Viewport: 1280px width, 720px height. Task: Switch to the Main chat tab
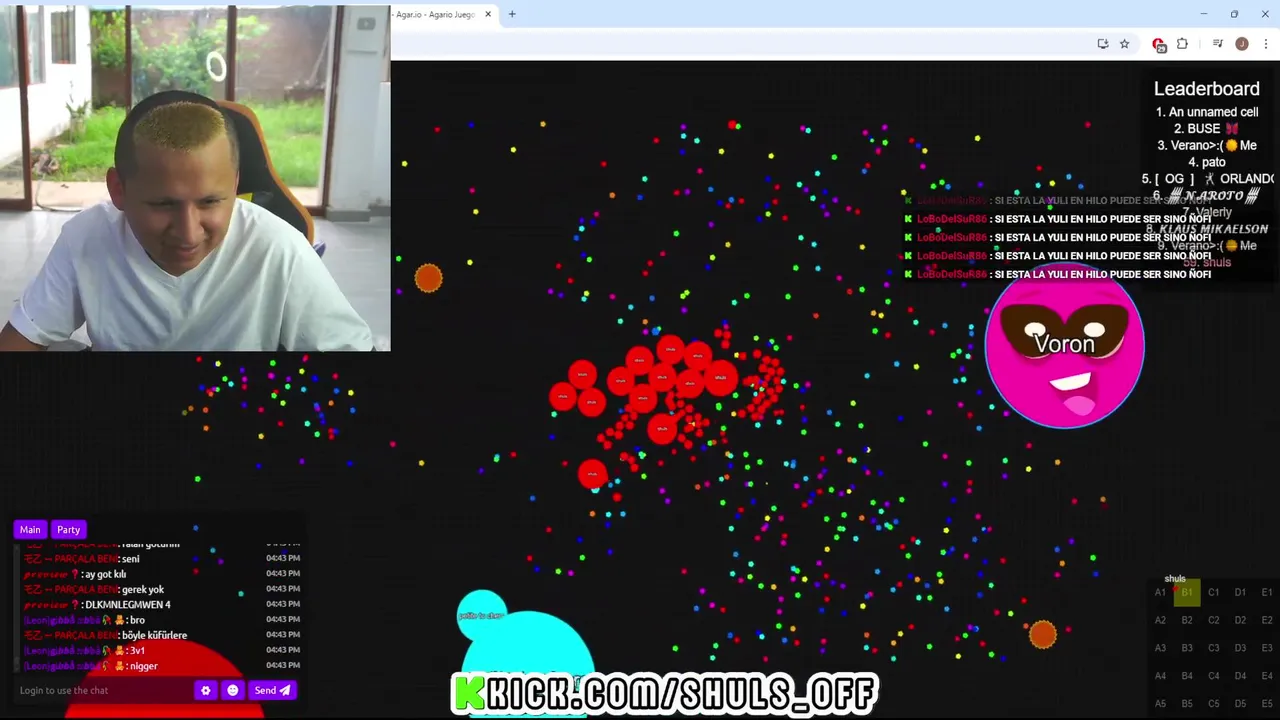pos(30,530)
